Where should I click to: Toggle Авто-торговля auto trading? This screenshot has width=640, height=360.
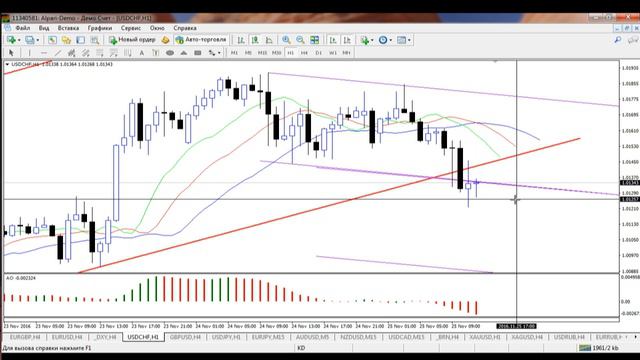click(x=200, y=40)
